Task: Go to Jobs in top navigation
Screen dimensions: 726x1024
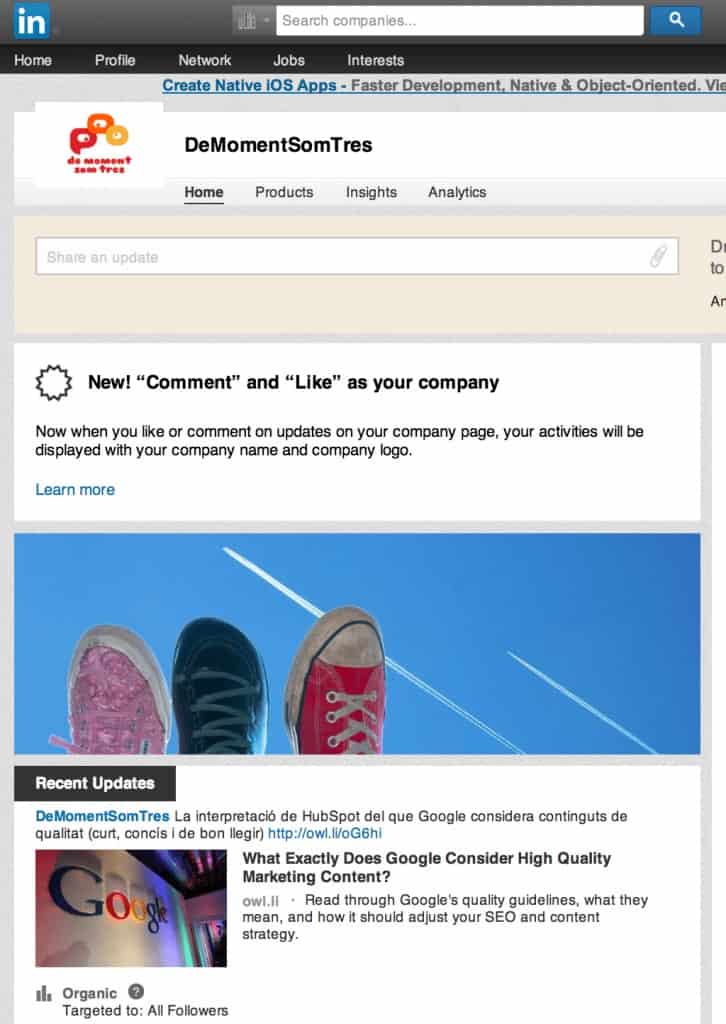Action: (x=289, y=60)
